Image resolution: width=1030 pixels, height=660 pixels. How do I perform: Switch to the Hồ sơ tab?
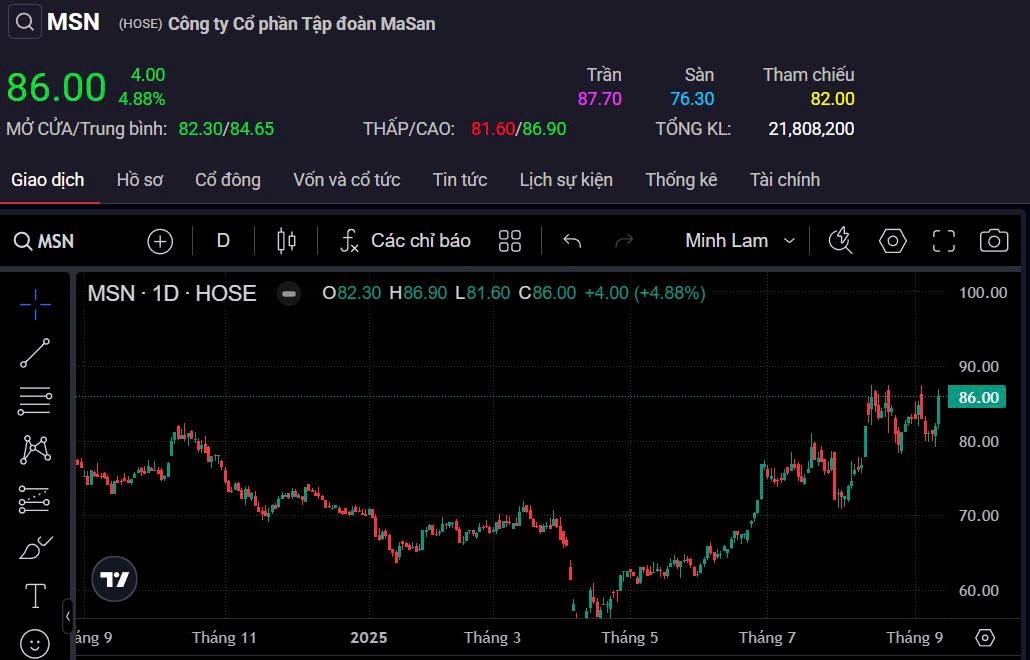139,180
